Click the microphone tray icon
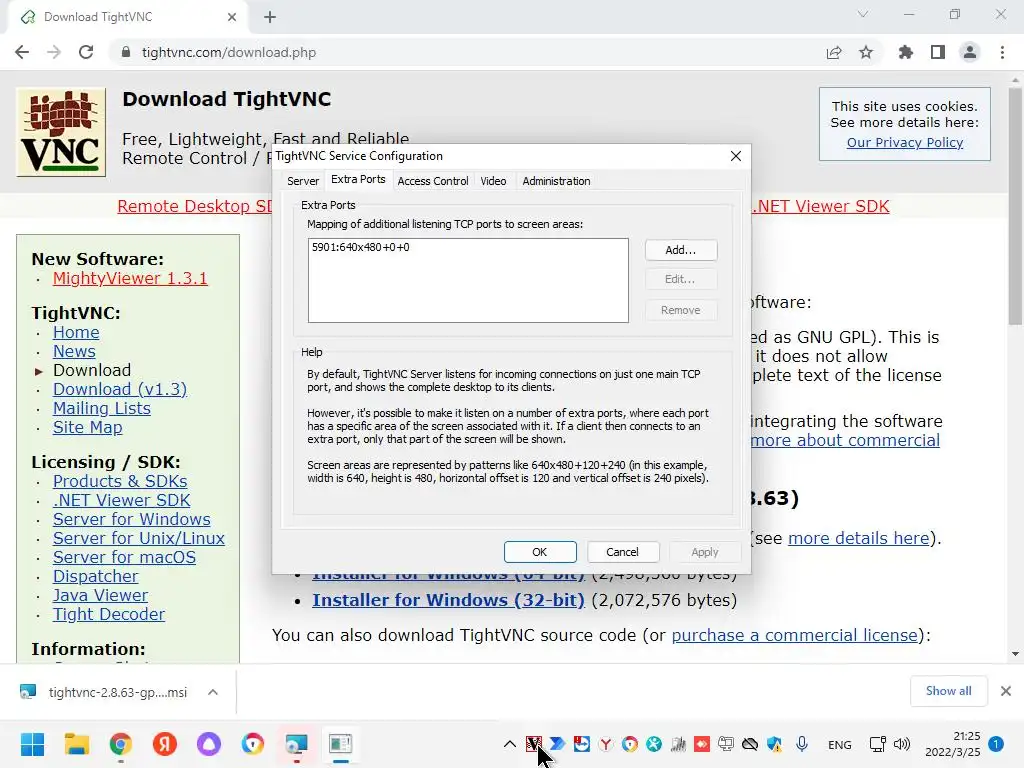This screenshot has width=1024, height=768. click(802, 744)
